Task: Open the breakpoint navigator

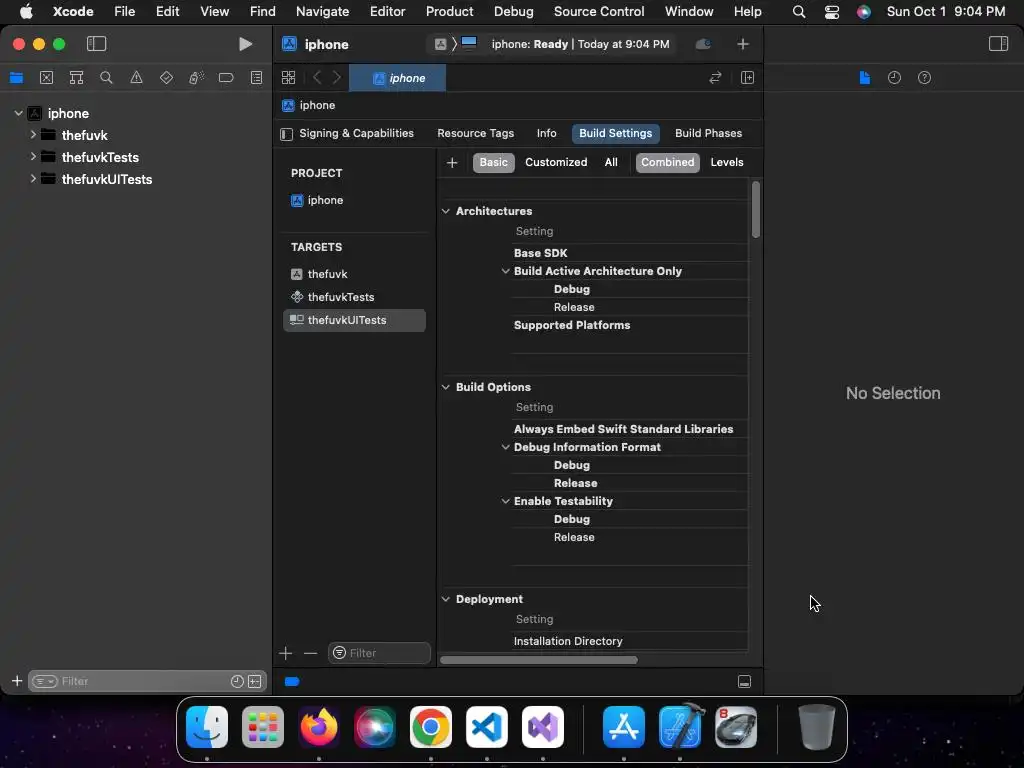Action: 226,78
